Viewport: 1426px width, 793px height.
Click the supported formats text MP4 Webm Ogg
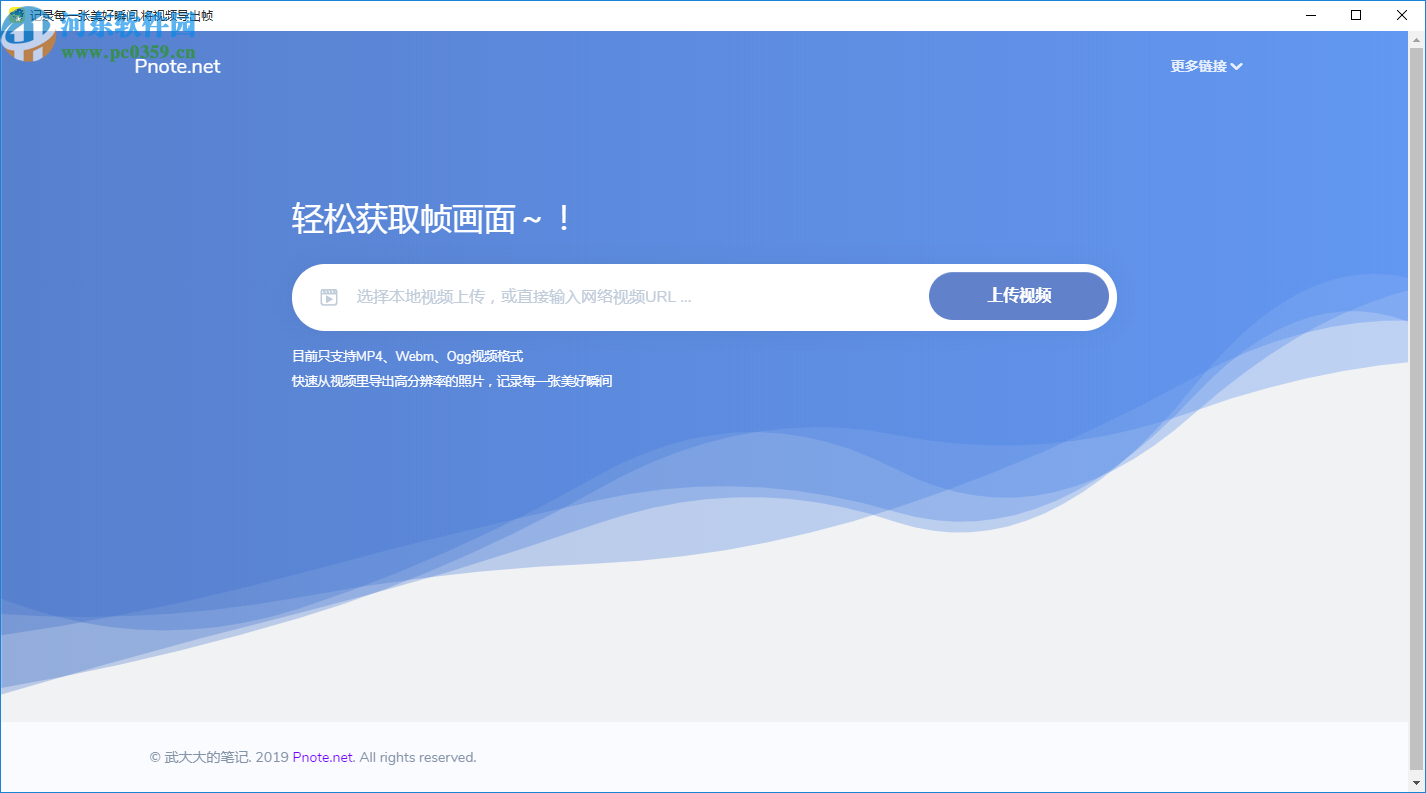pyautogui.click(x=407, y=356)
